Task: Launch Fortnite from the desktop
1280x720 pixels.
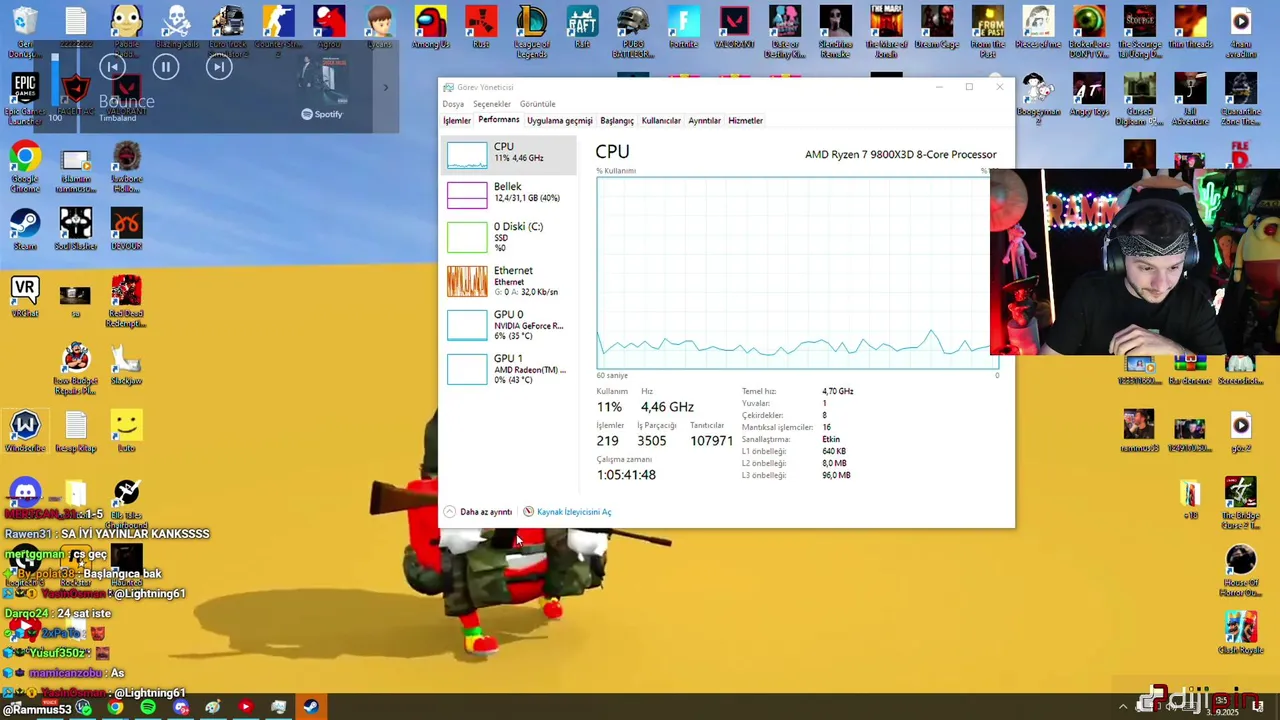Action: click(x=683, y=27)
